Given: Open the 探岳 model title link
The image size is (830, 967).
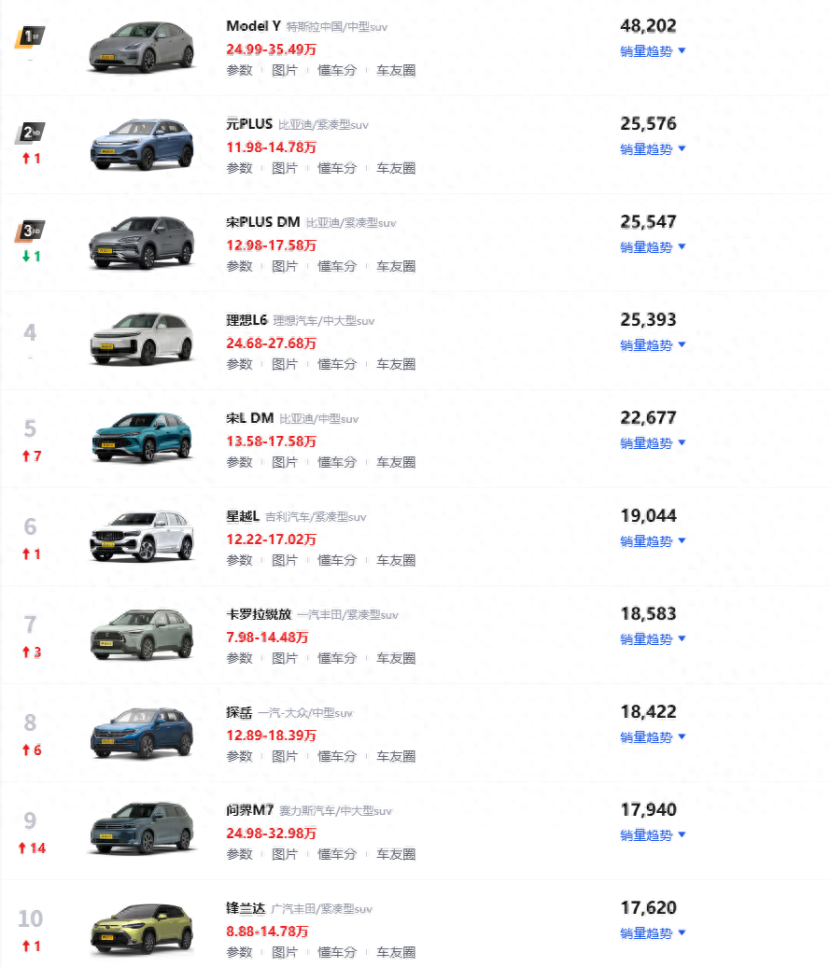Looking at the screenshot, I should [239, 713].
